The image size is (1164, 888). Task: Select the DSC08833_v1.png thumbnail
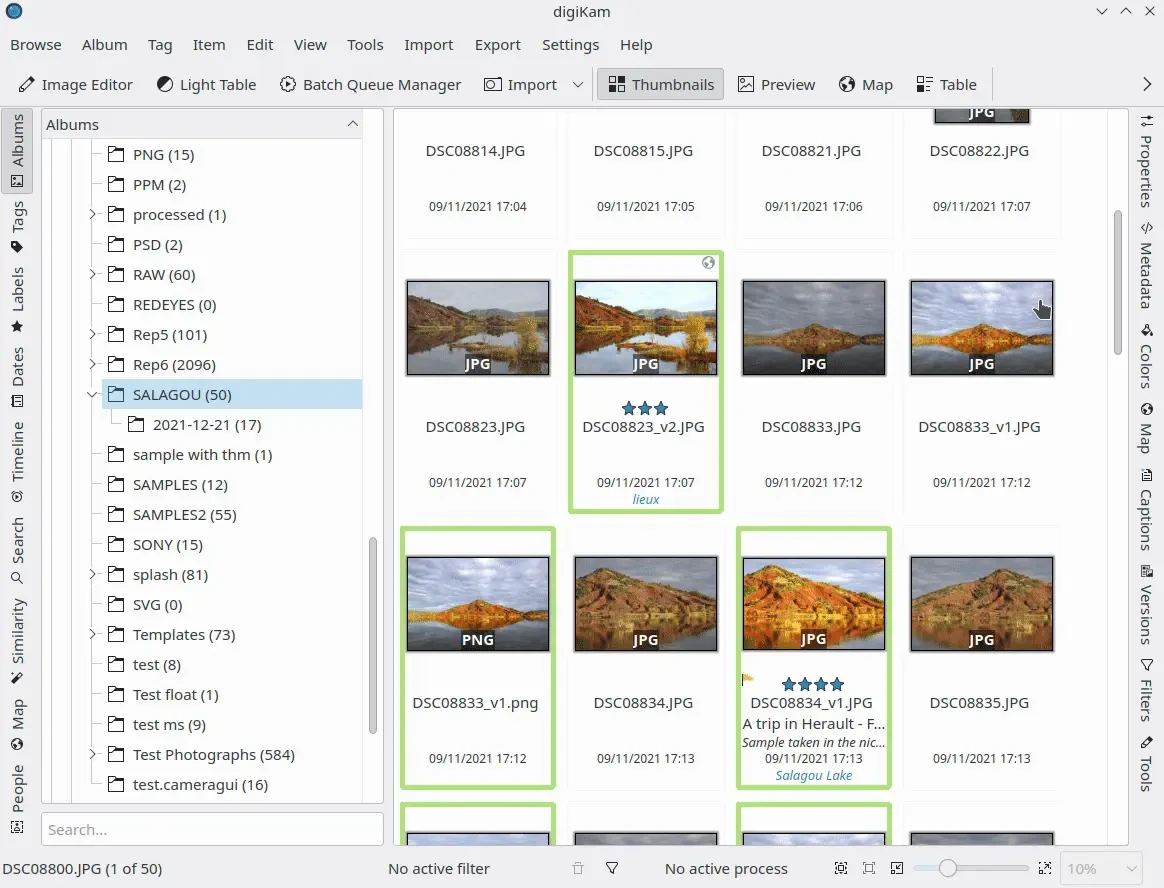pyautogui.click(x=477, y=605)
